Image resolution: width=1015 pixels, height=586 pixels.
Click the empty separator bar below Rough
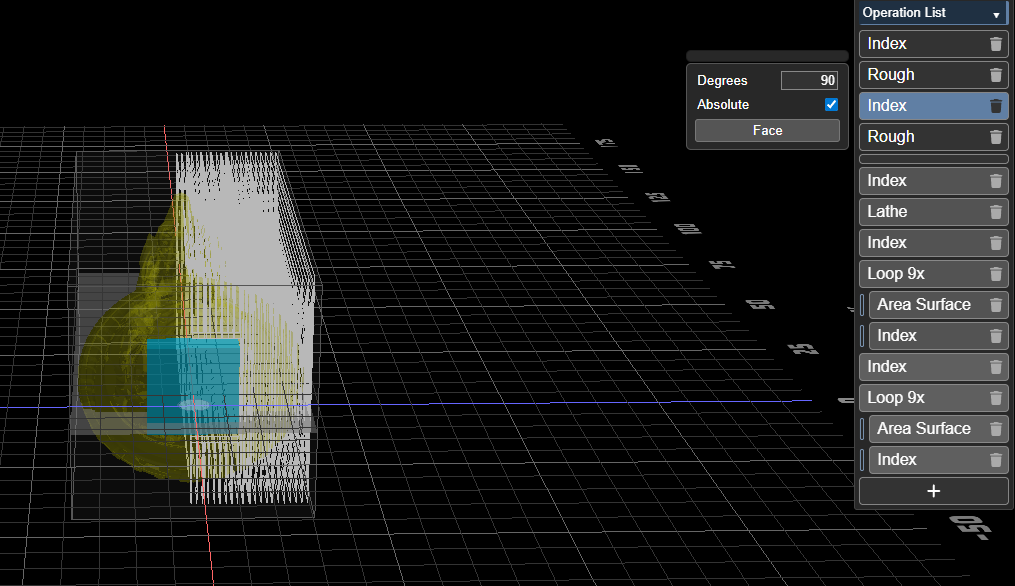(x=933, y=159)
